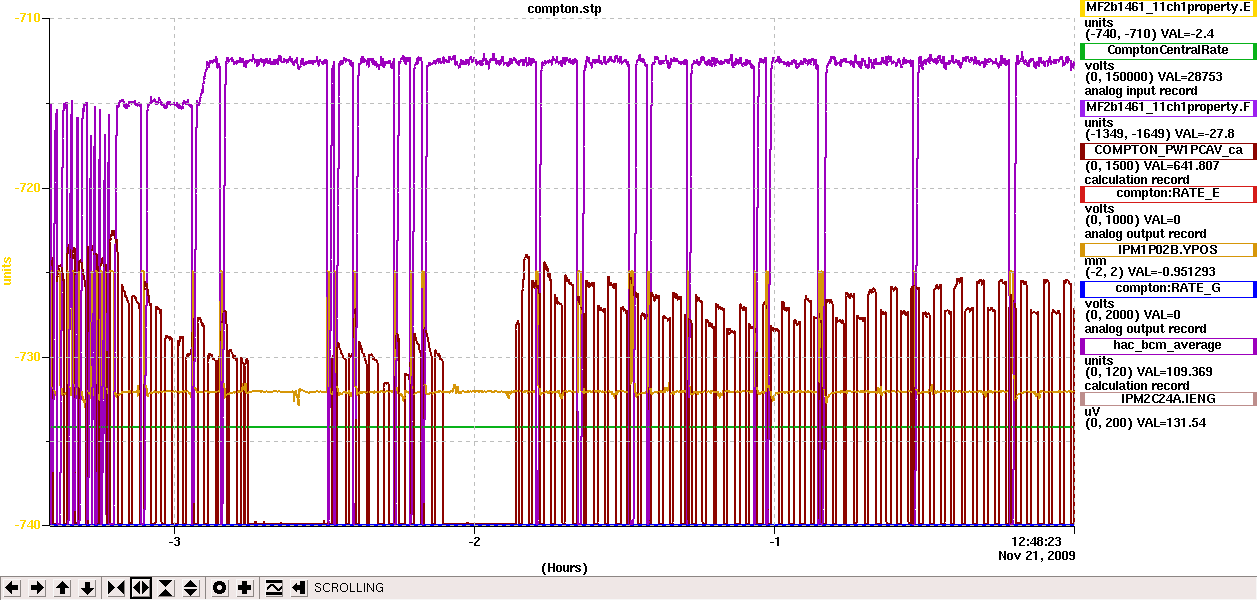The image size is (1257, 600).
Task: Select the hac_bcm_average legend entry
Action: [x=1167, y=345]
